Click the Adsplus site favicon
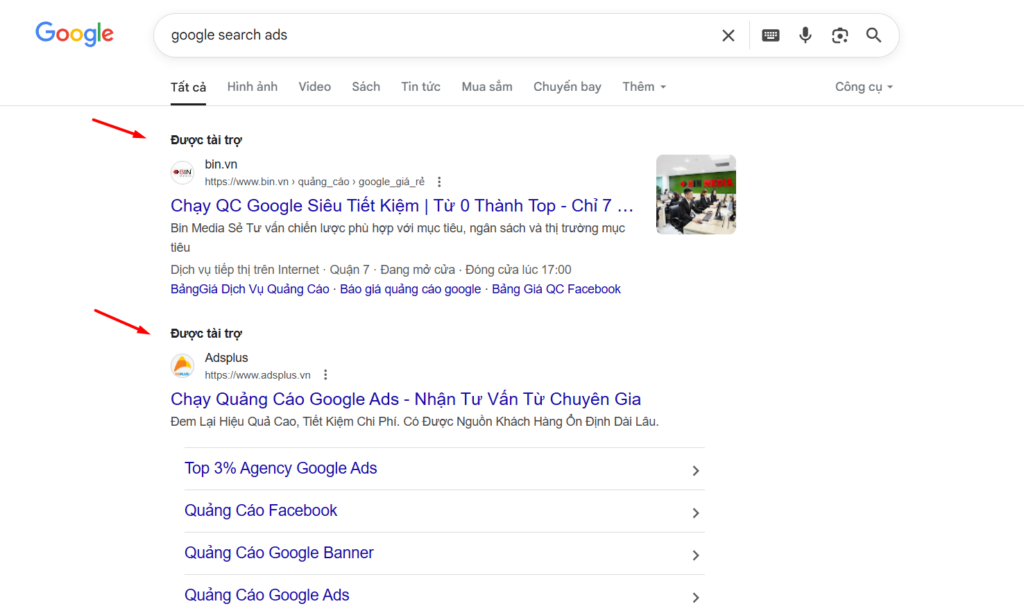Image resolution: width=1024 pixels, height=613 pixels. (x=182, y=366)
